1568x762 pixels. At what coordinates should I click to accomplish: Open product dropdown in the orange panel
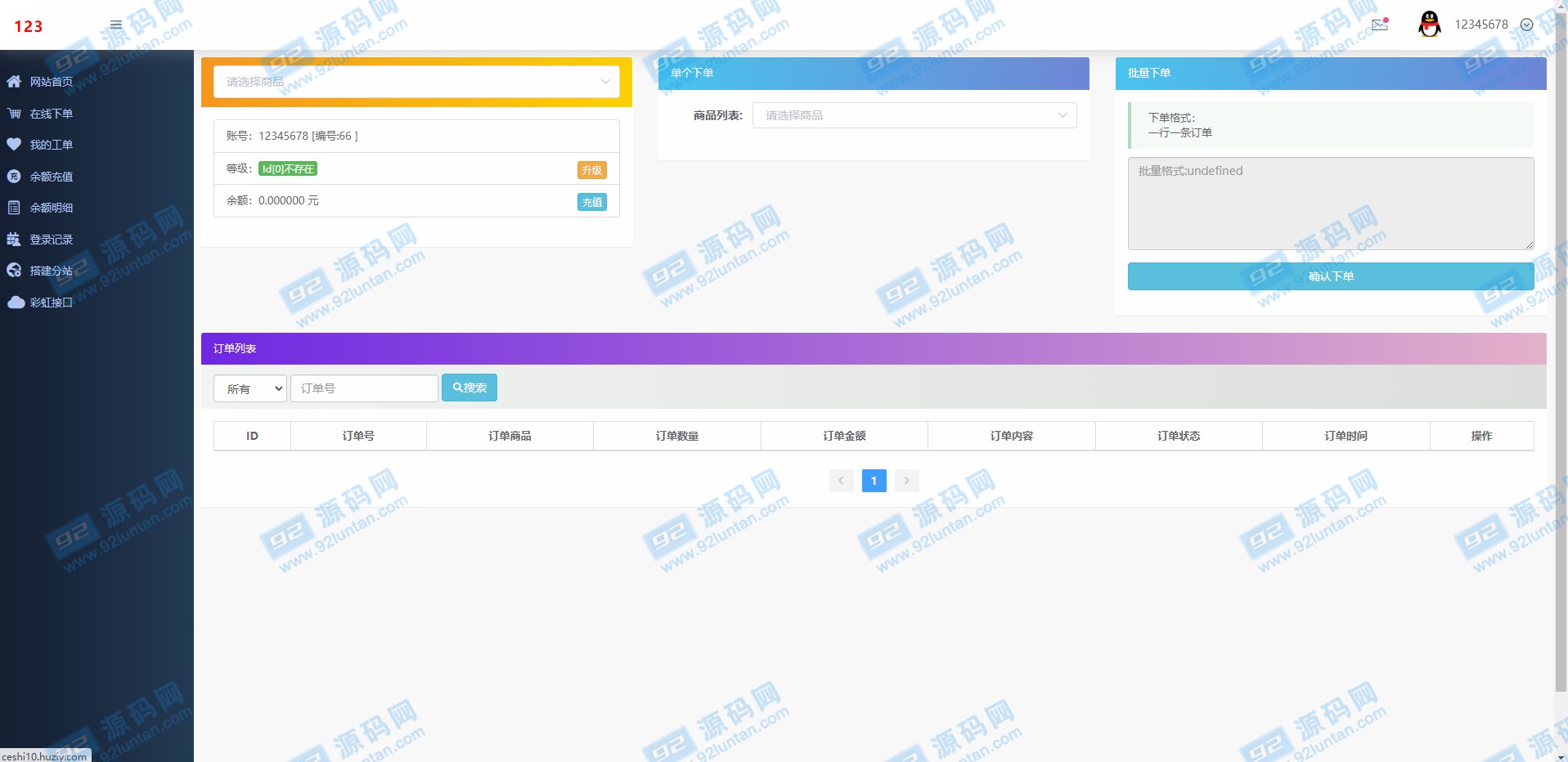click(416, 82)
